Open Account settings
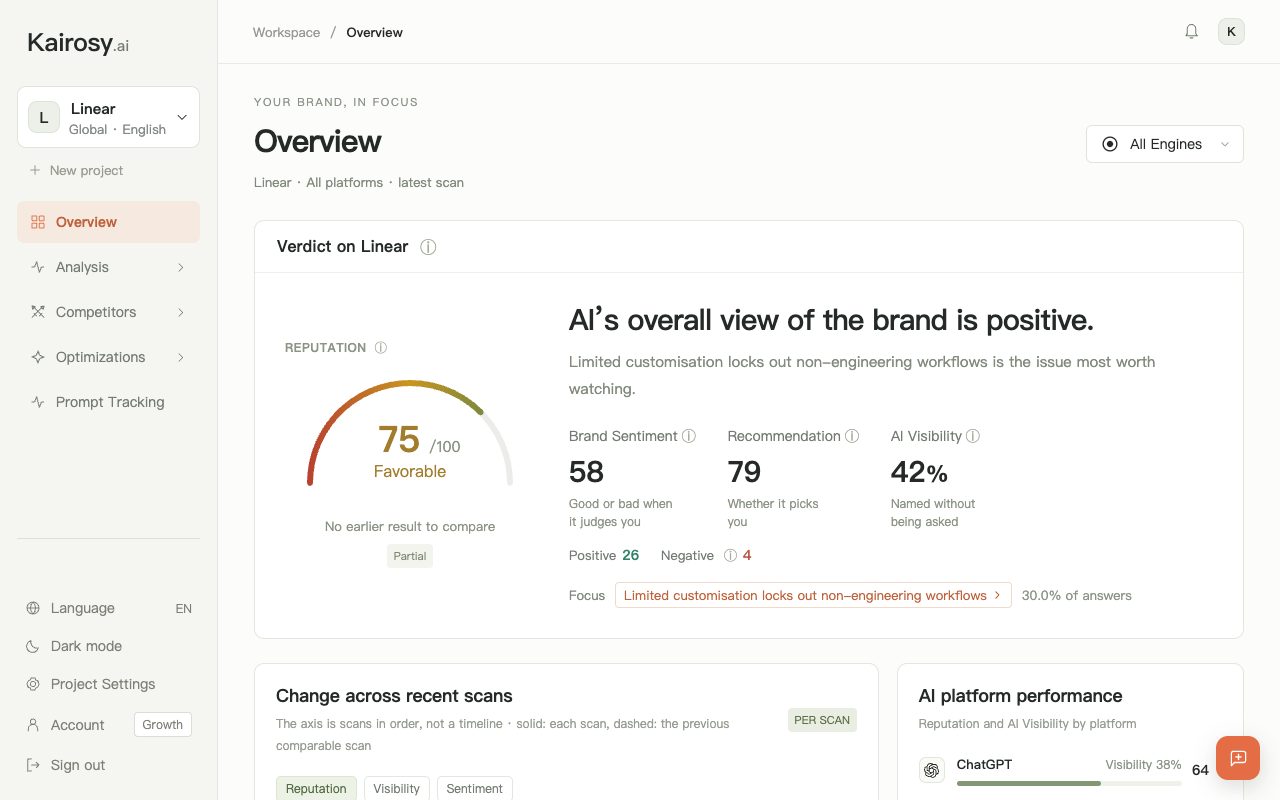Screen dimensions: 1280x800 tap(77, 725)
